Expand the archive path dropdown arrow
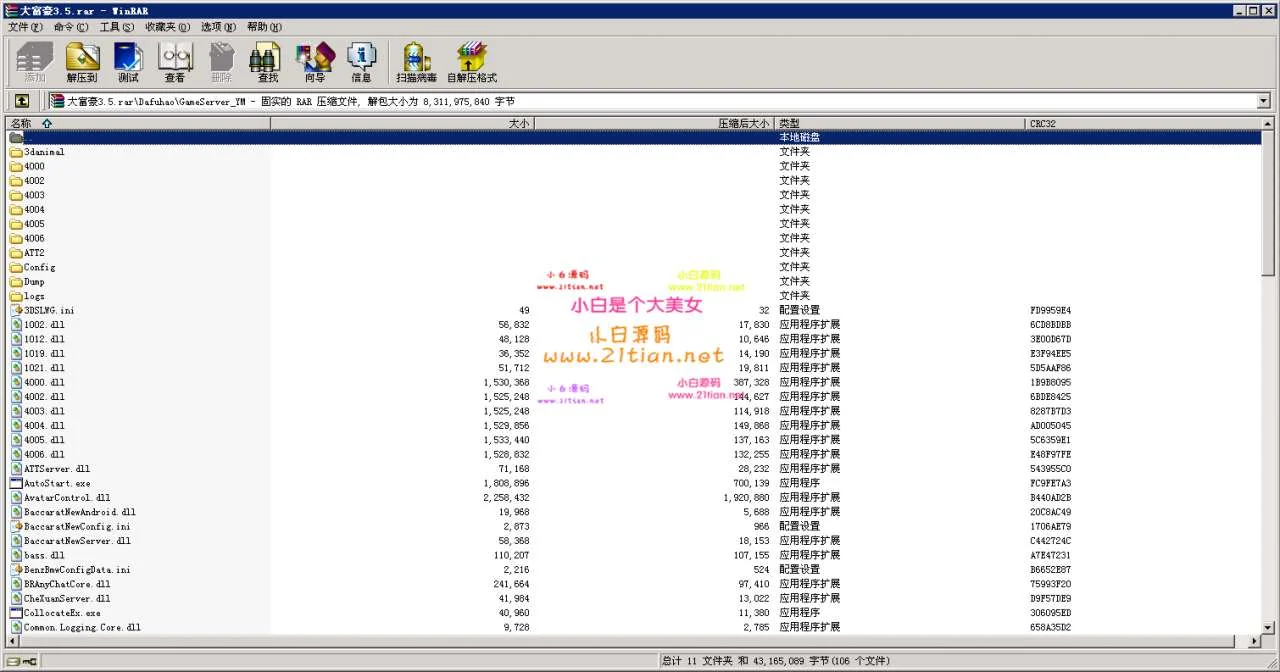The width and height of the screenshot is (1280, 672). [x=1263, y=101]
